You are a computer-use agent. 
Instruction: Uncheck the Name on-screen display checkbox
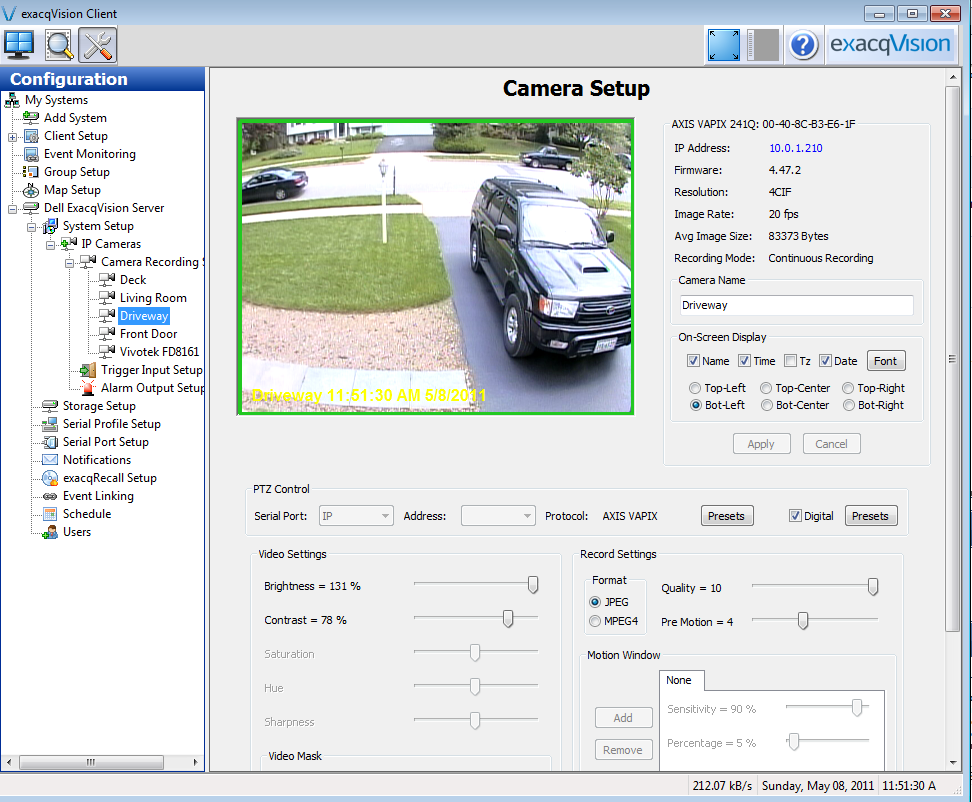pyautogui.click(x=694, y=361)
